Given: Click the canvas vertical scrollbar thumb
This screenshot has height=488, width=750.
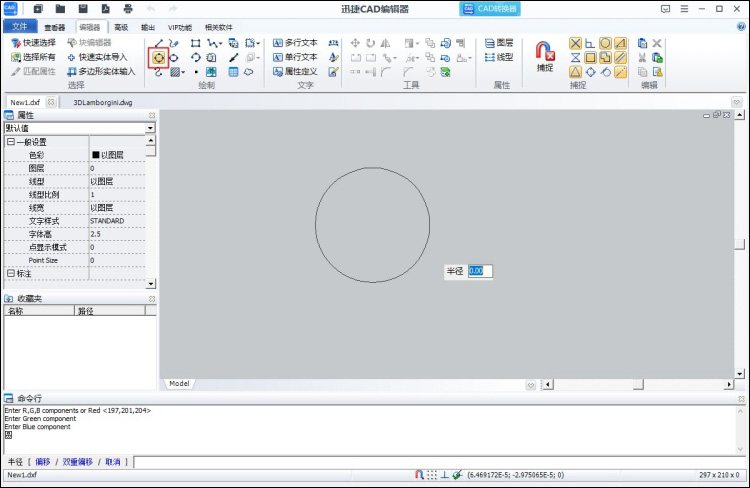Looking at the screenshot, I should [x=739, y=244].
